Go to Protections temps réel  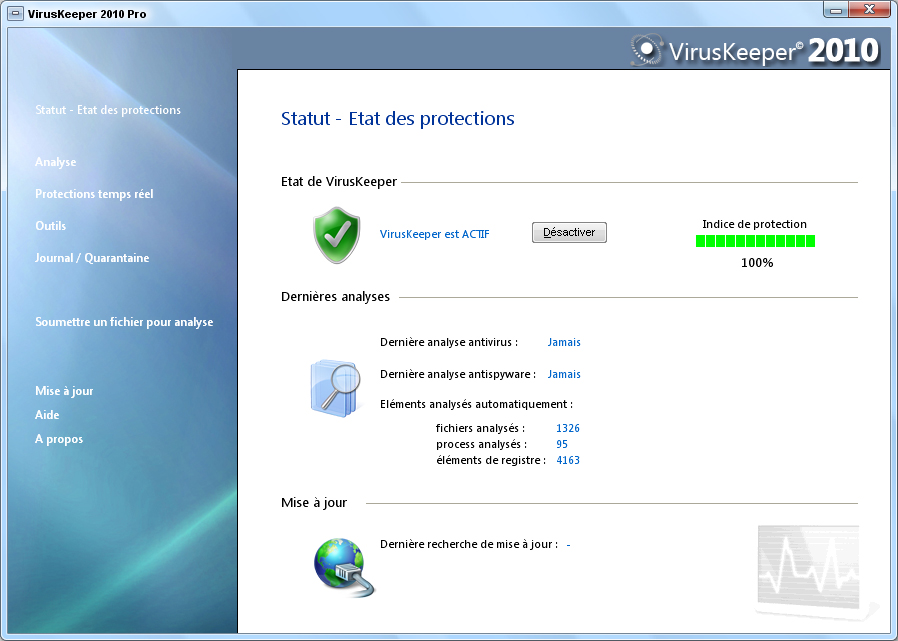point(94,194)
